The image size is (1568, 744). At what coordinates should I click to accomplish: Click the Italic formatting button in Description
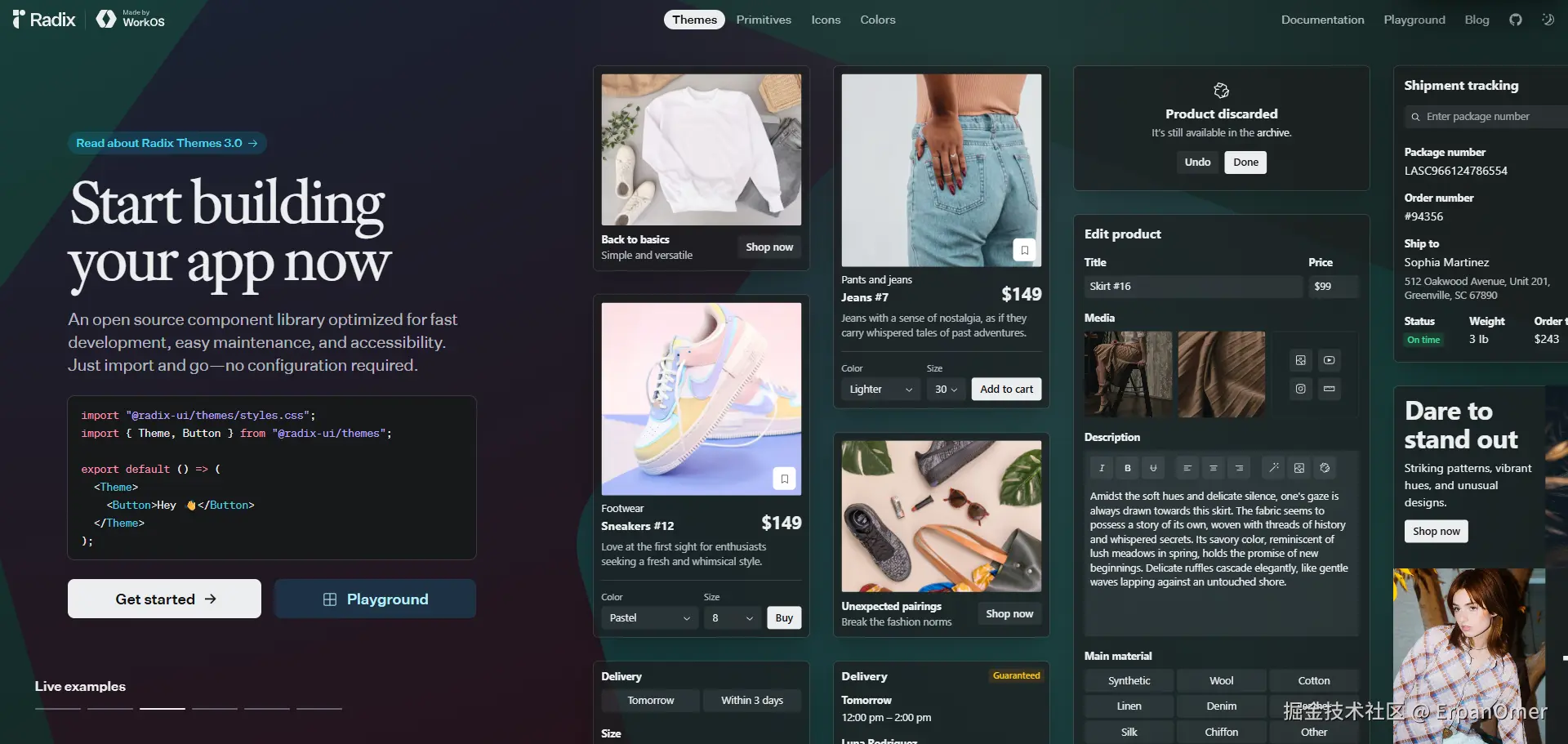click(1102, 468)
